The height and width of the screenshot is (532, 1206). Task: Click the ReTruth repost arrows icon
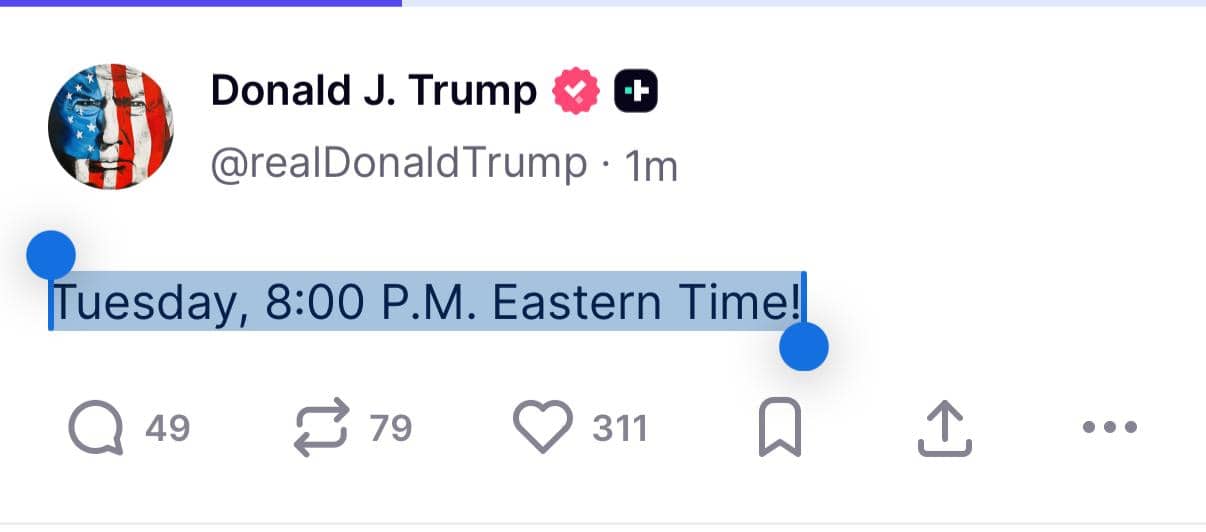[x=322, y=428]
